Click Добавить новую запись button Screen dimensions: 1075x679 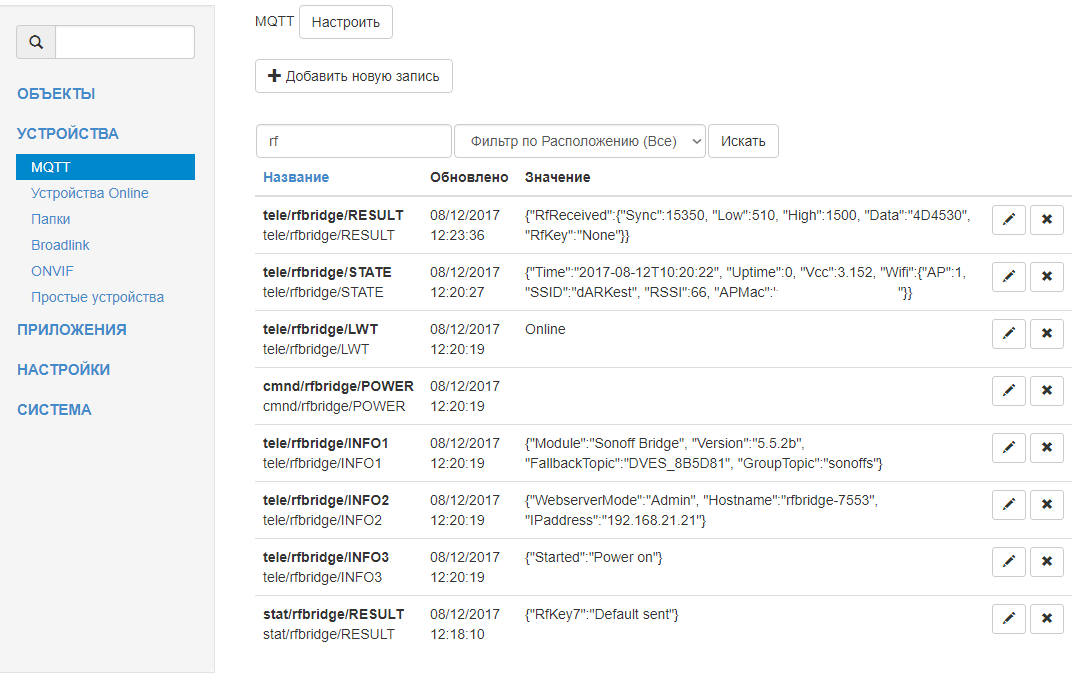point(354,76)
